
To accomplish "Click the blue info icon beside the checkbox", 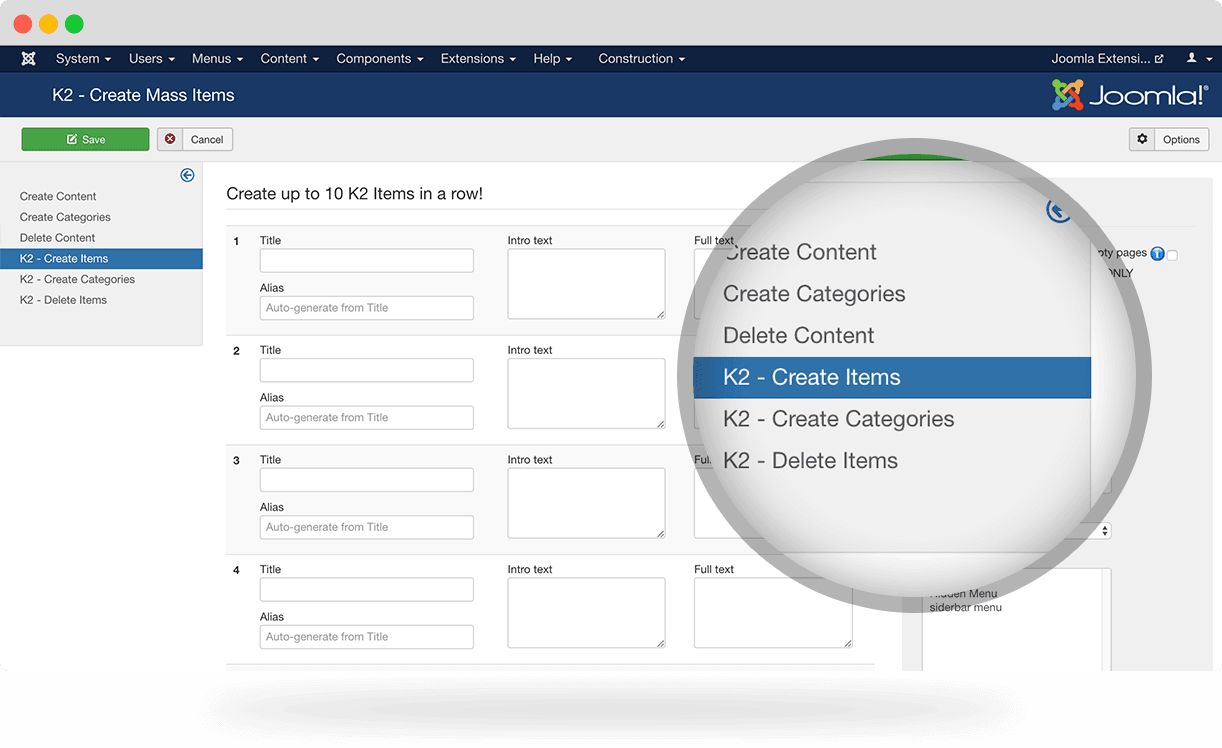I will 1157,254.
